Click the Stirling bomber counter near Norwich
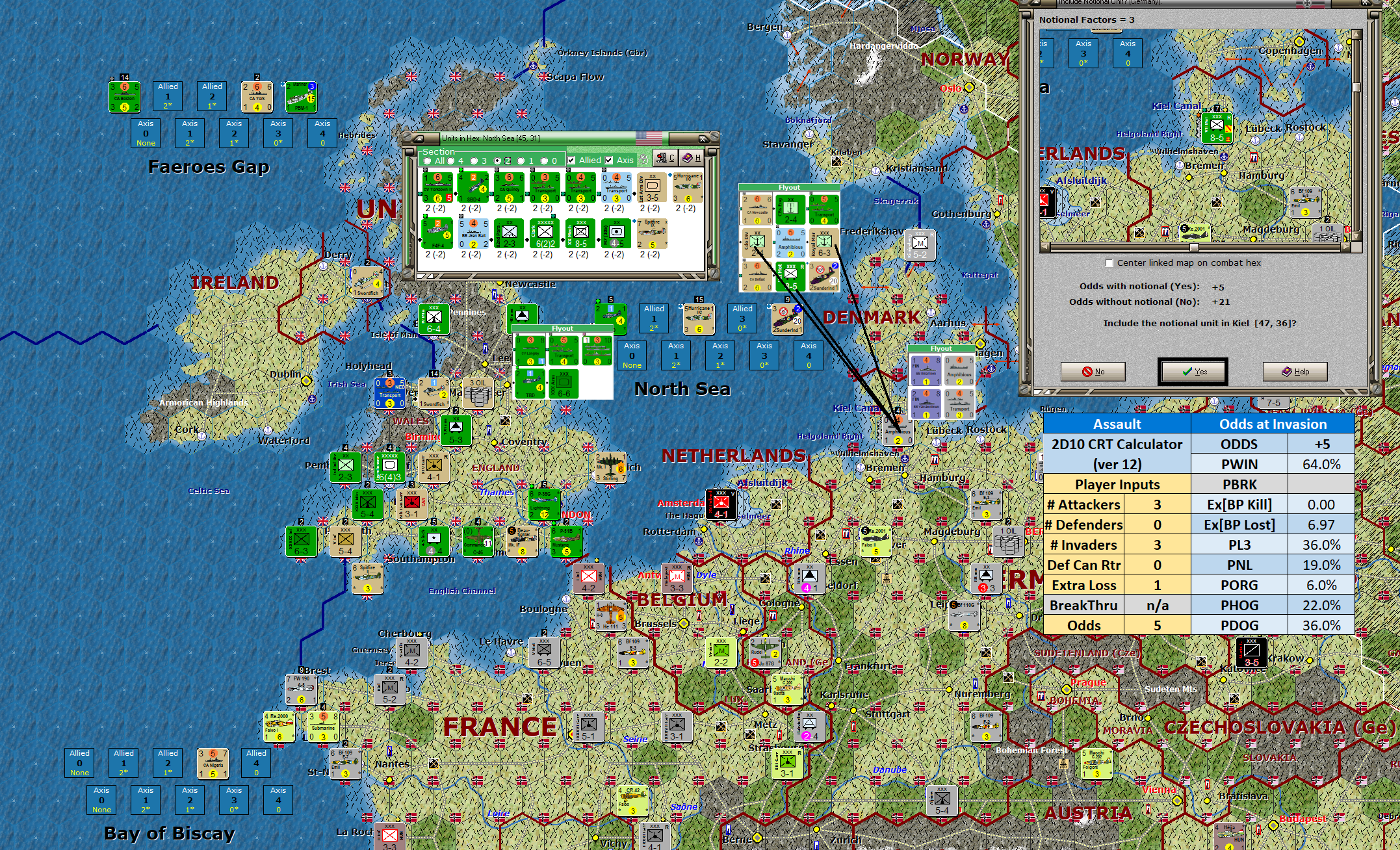1400x850 pixels. click(610, 468)
